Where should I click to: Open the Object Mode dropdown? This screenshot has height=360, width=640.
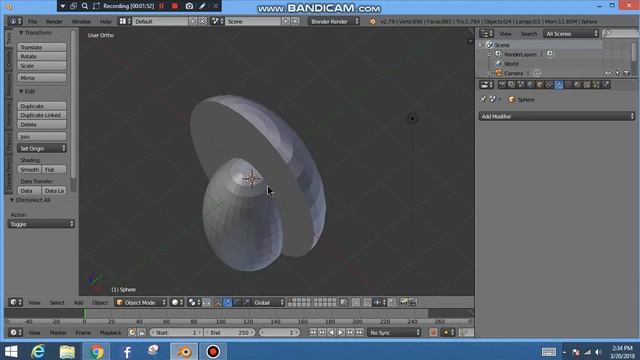(x=140, y=302)
